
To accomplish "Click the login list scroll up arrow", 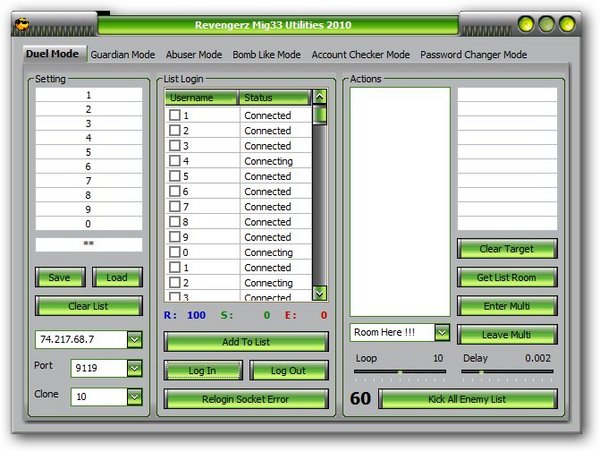I will [x=319, y=97].
